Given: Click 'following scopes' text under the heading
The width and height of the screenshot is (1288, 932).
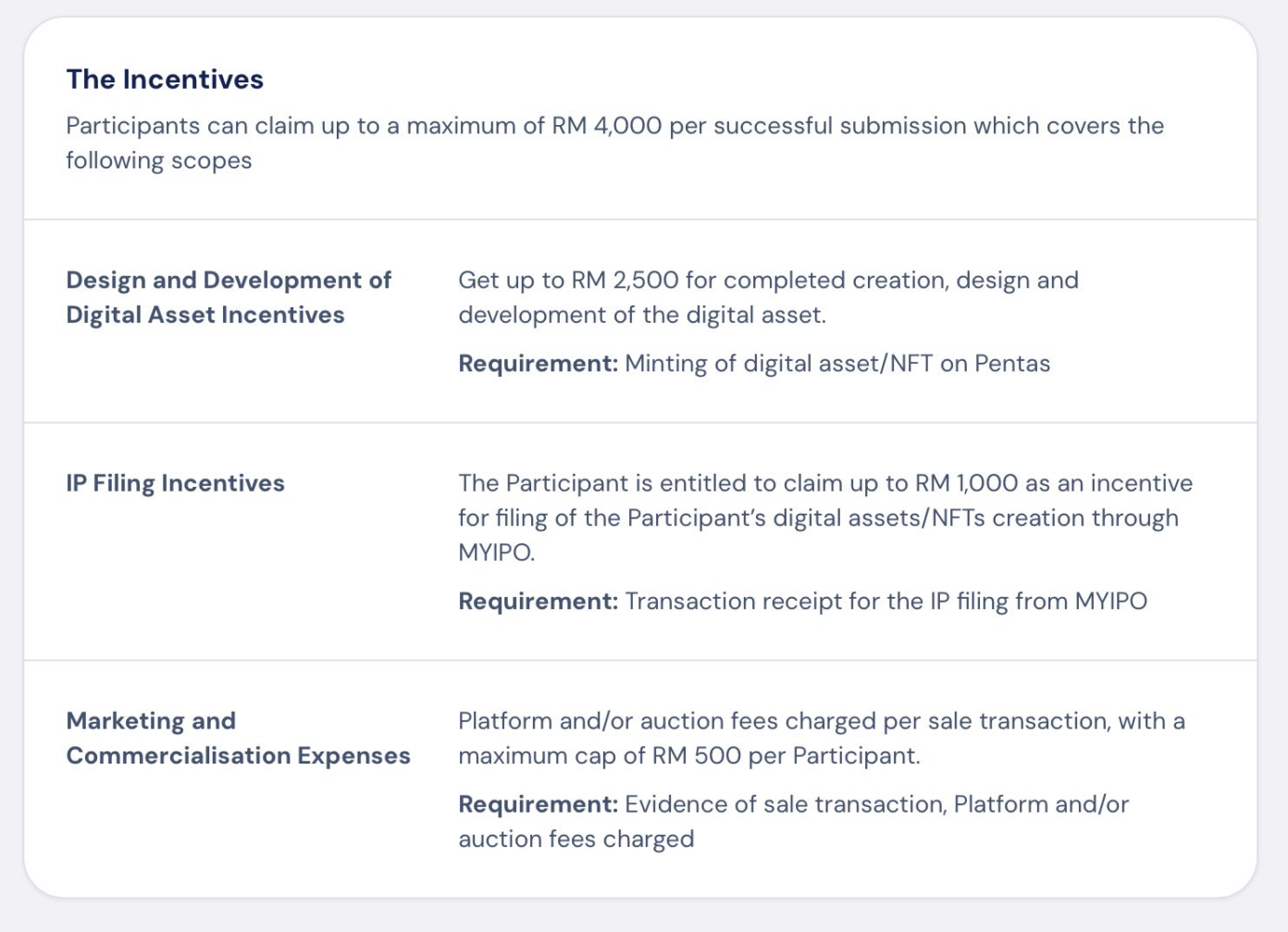Looking at the screenshot, I should click(158, 161).
